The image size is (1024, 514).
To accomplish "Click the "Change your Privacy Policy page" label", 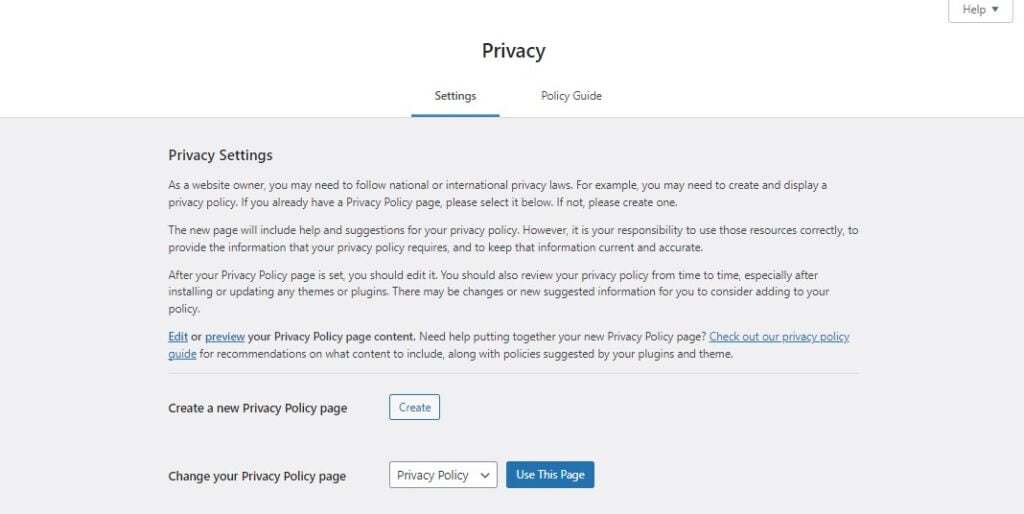I will [257, 476].
